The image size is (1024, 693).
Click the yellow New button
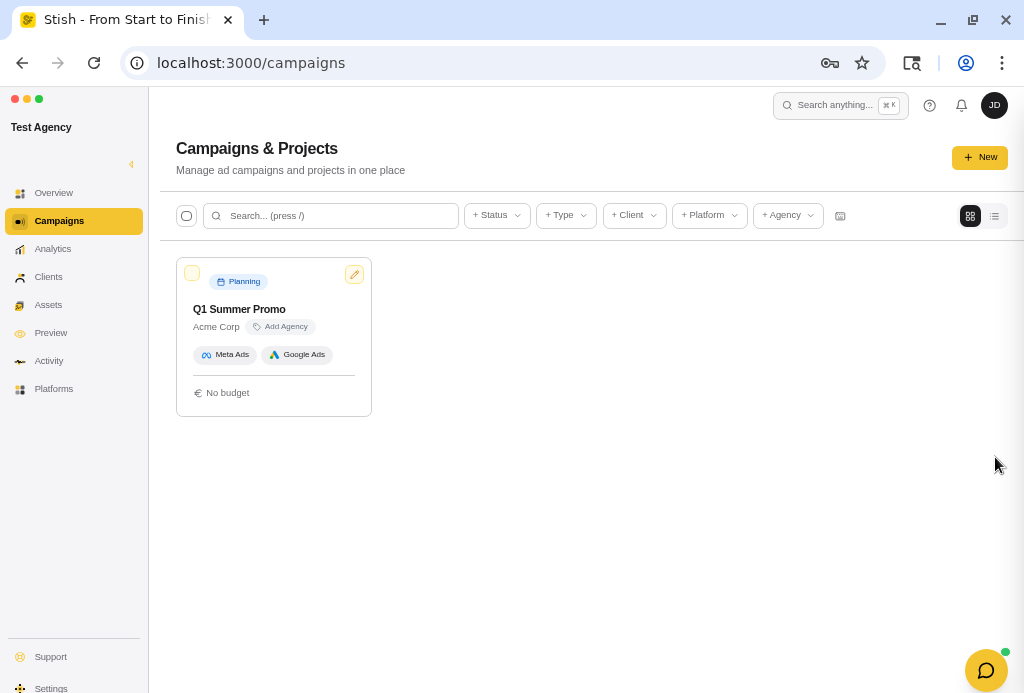pos(979,158)
